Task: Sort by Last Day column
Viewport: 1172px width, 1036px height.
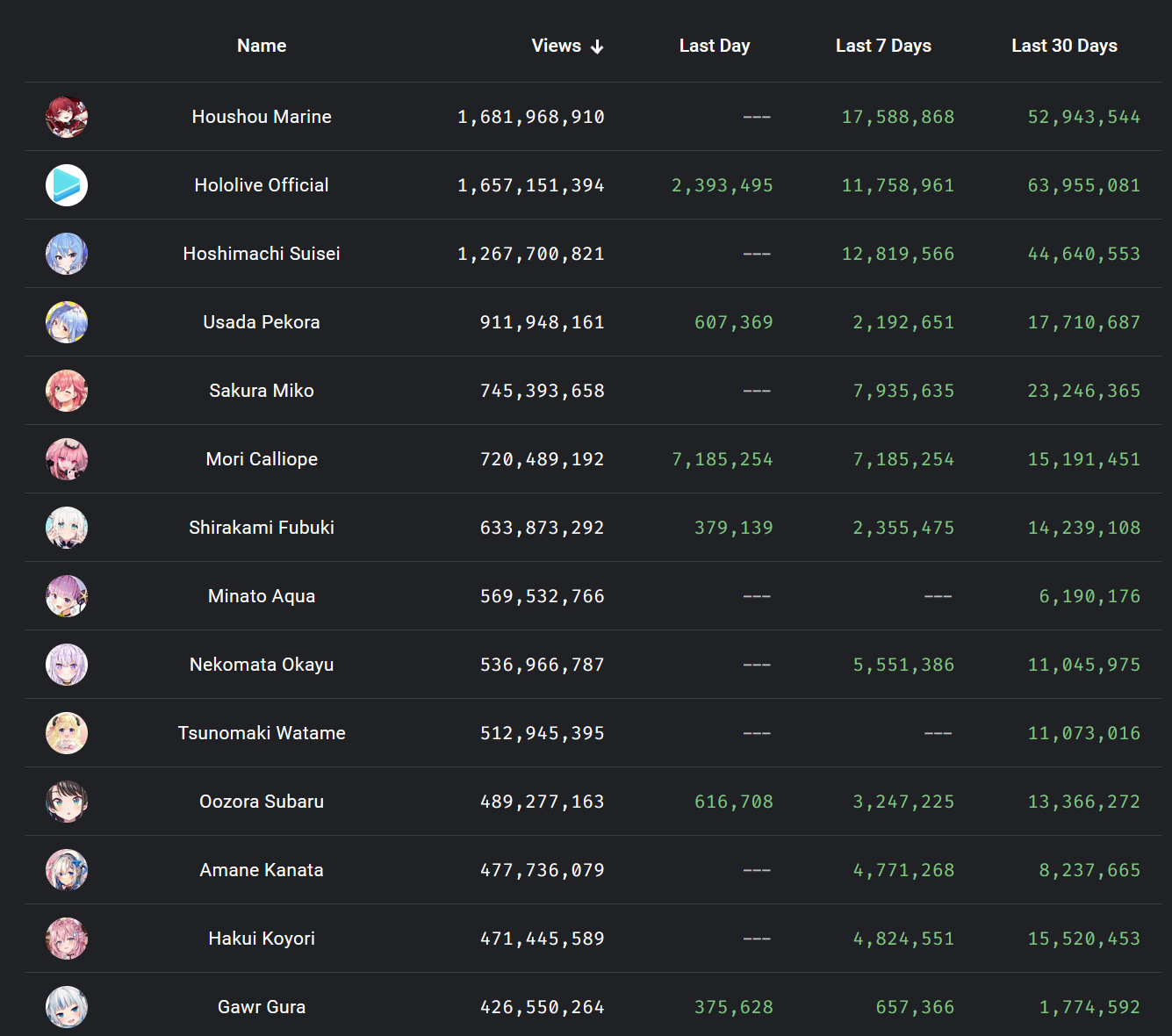Action: click(715, 46)
